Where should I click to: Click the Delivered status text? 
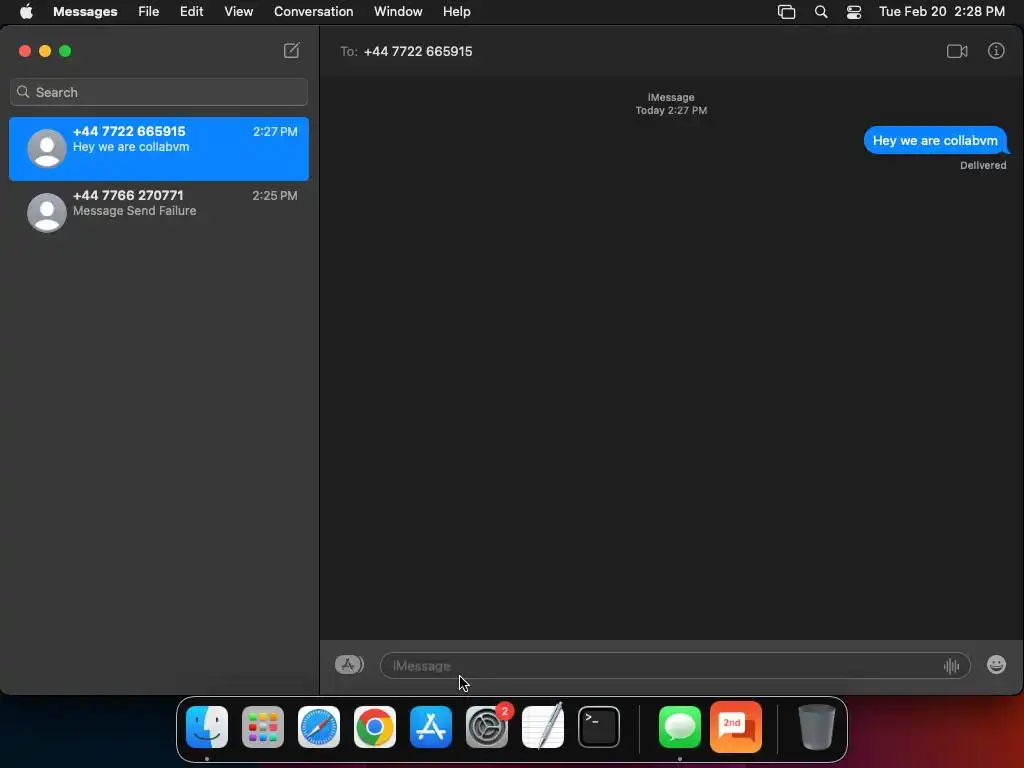coord(983,165)
